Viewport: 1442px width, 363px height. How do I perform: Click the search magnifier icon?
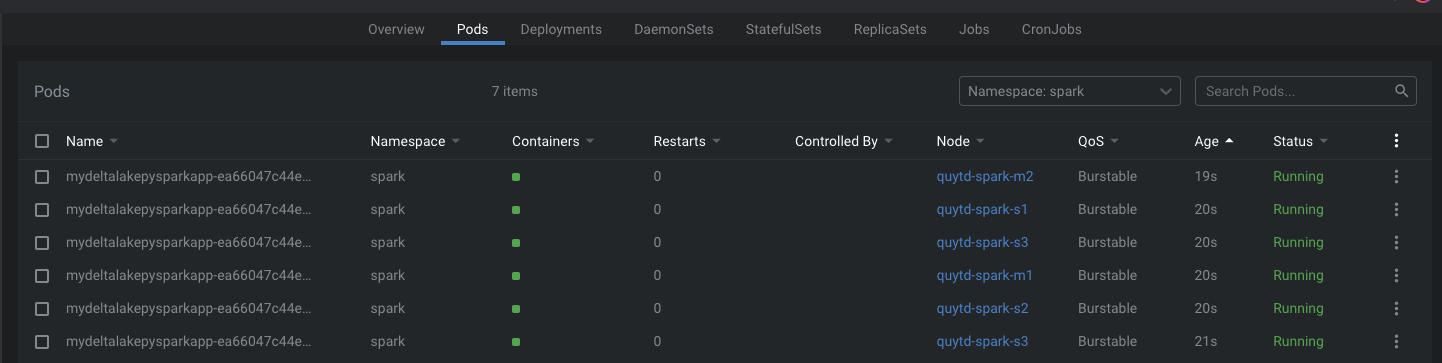[1402, 91]
